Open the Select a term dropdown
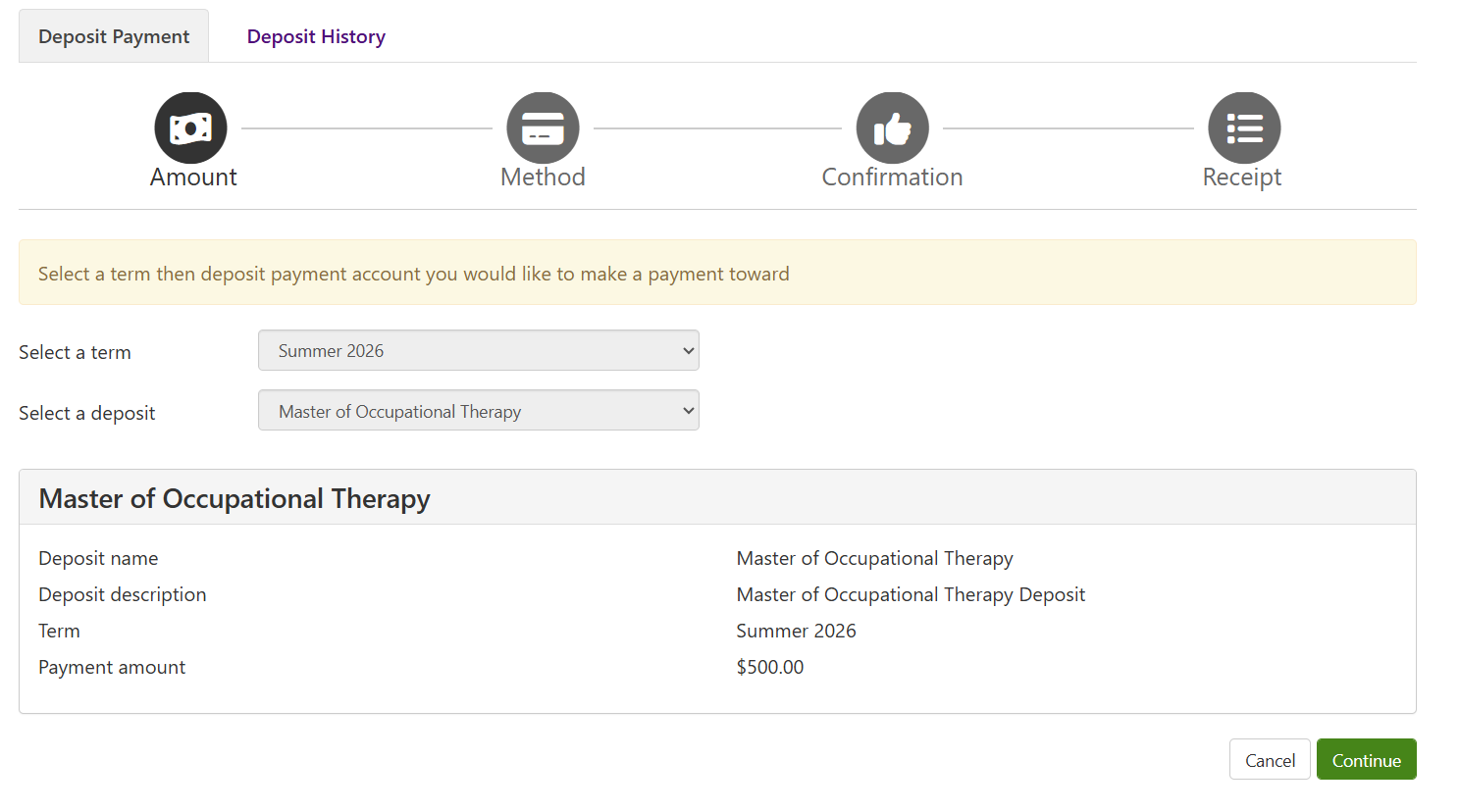Viewport: 1459px width, 812px height. pos(478,351)
